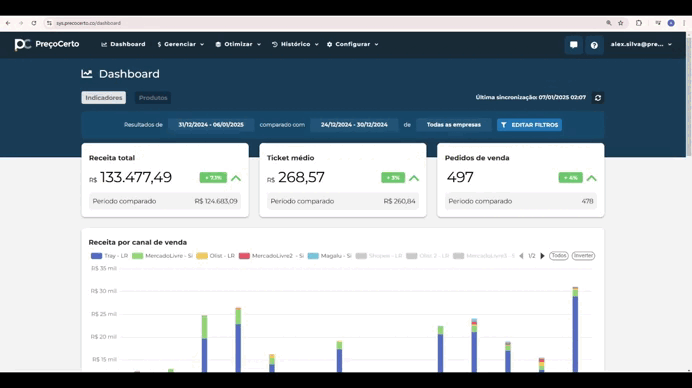Click the R$ 260,84 compared period value
The height and width of the screenshot is (388, 692).
tap(399, 201)
